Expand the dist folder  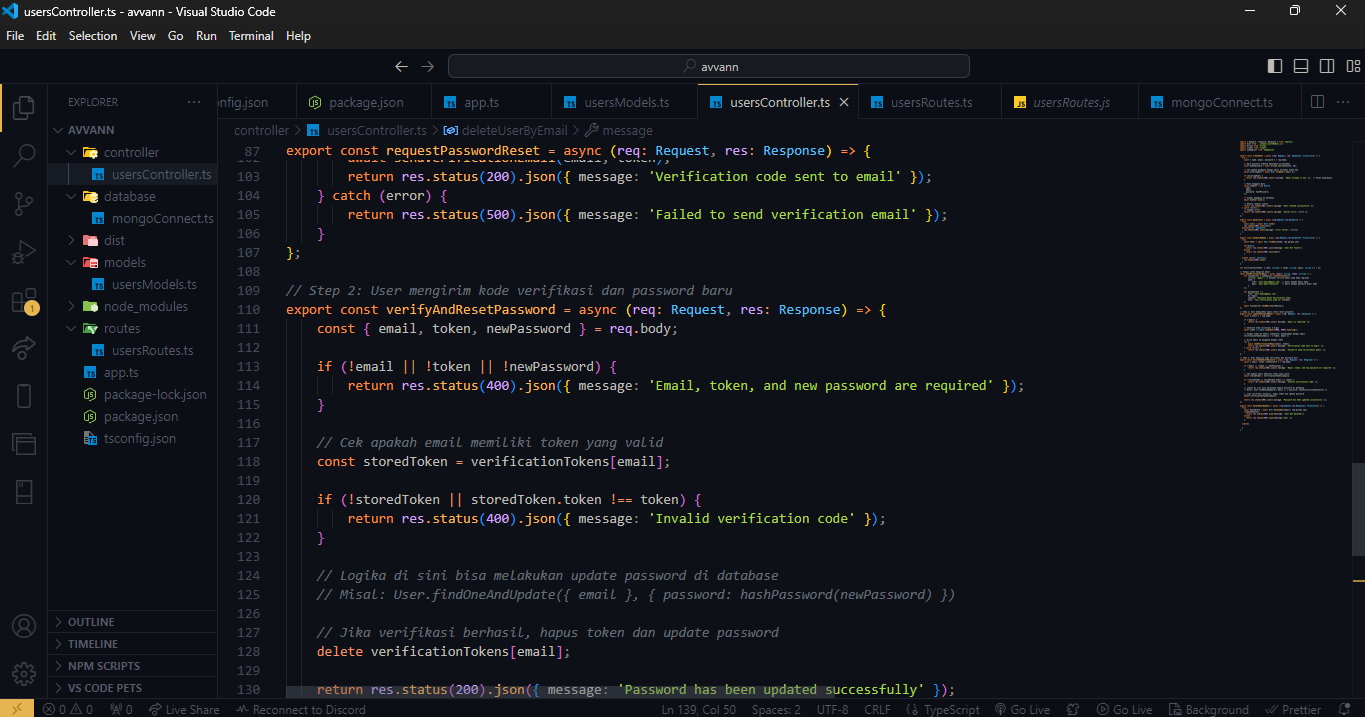[x=114, y=240]
